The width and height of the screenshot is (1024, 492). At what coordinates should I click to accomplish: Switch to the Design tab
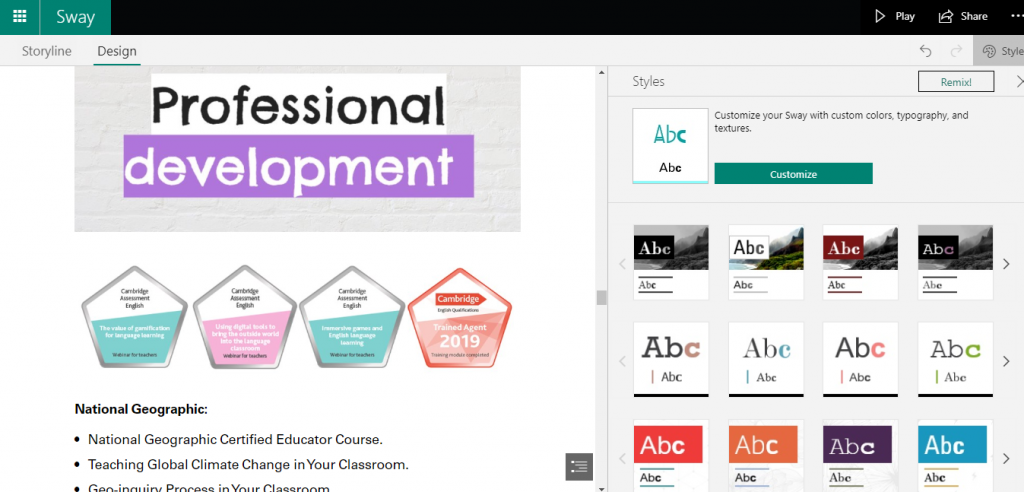point(117,51)
